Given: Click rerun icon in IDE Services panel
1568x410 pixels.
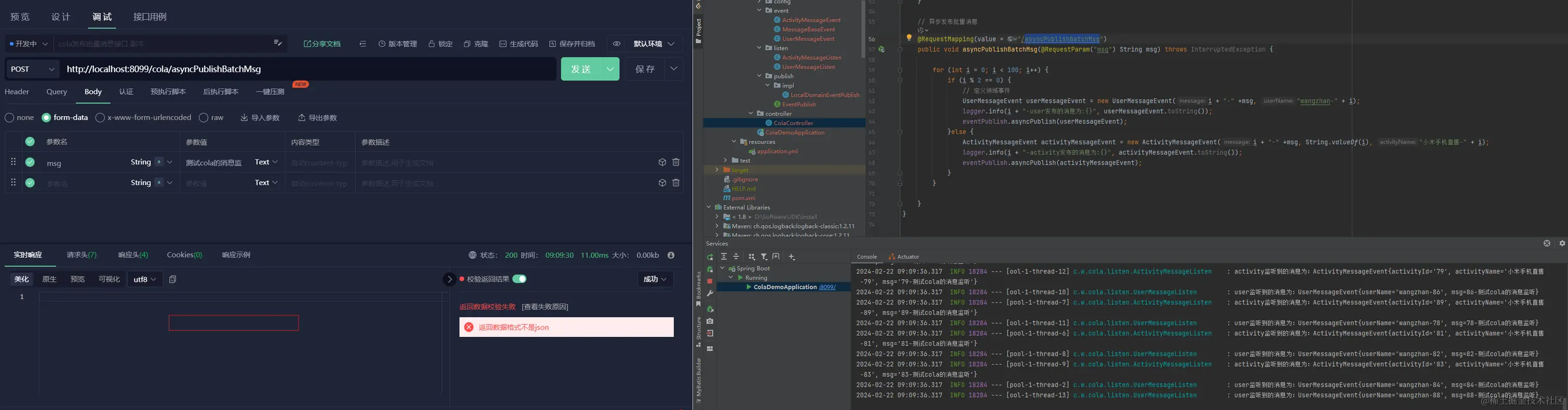Looking at the screenshot, I should [x=710, y=257].
